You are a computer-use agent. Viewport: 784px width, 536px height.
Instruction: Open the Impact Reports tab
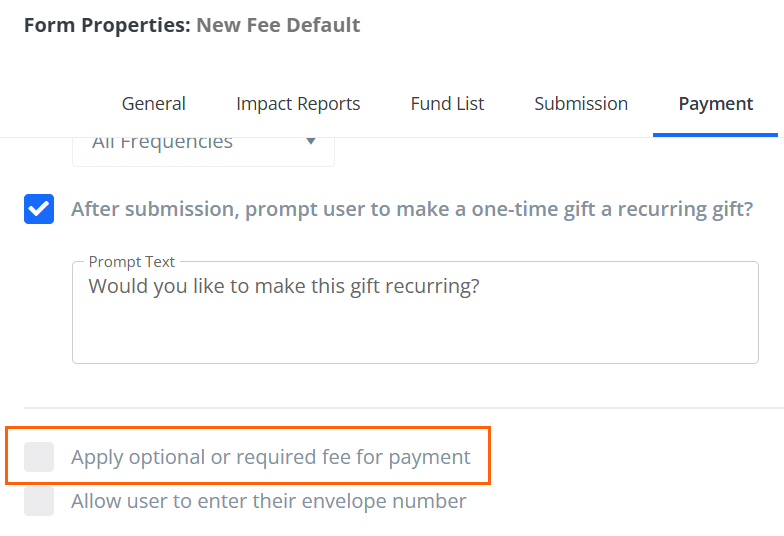[x=298, y=104]
